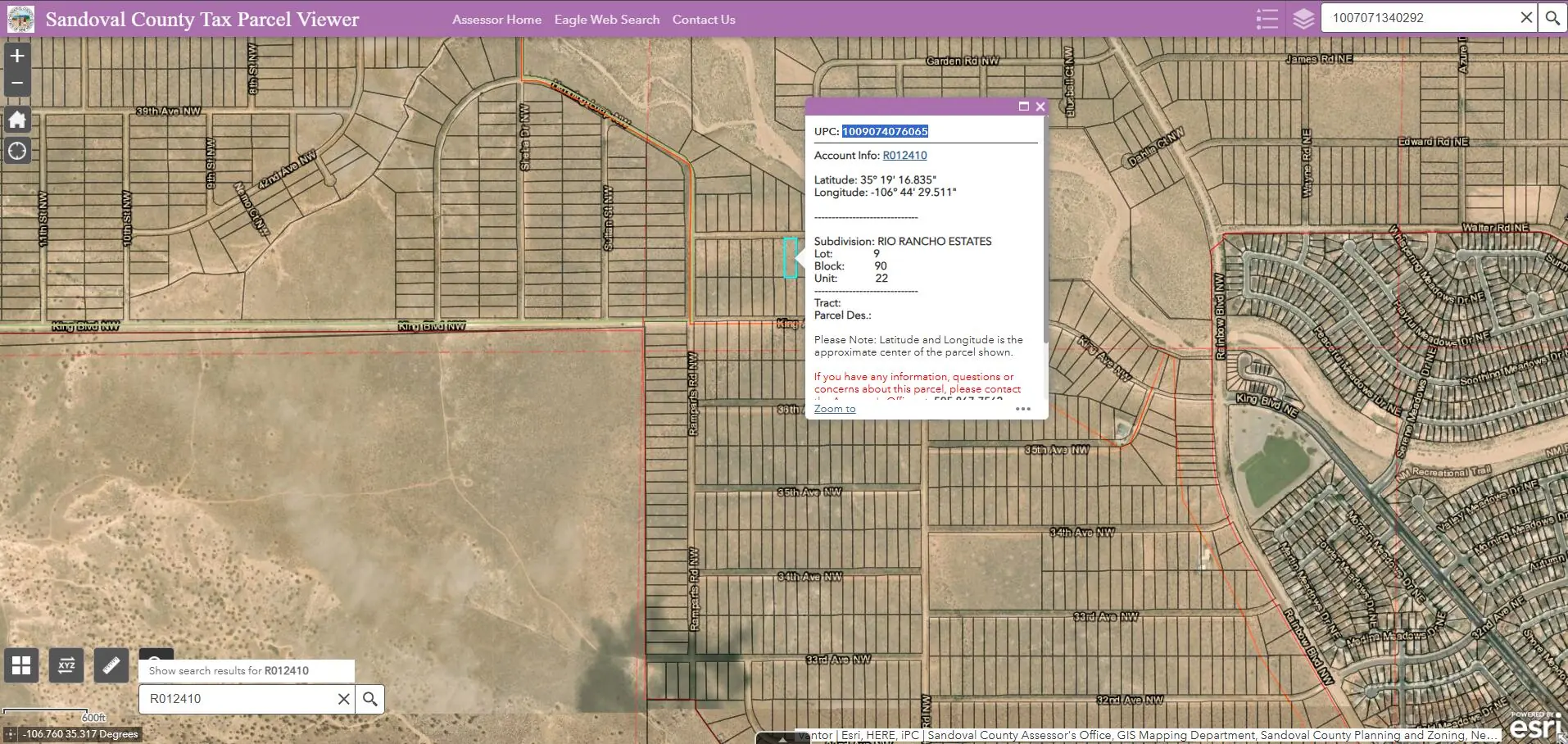Screen dimensions: 1568x744
Task: Open account R012410 info link
Action: (x=904, y=155)
